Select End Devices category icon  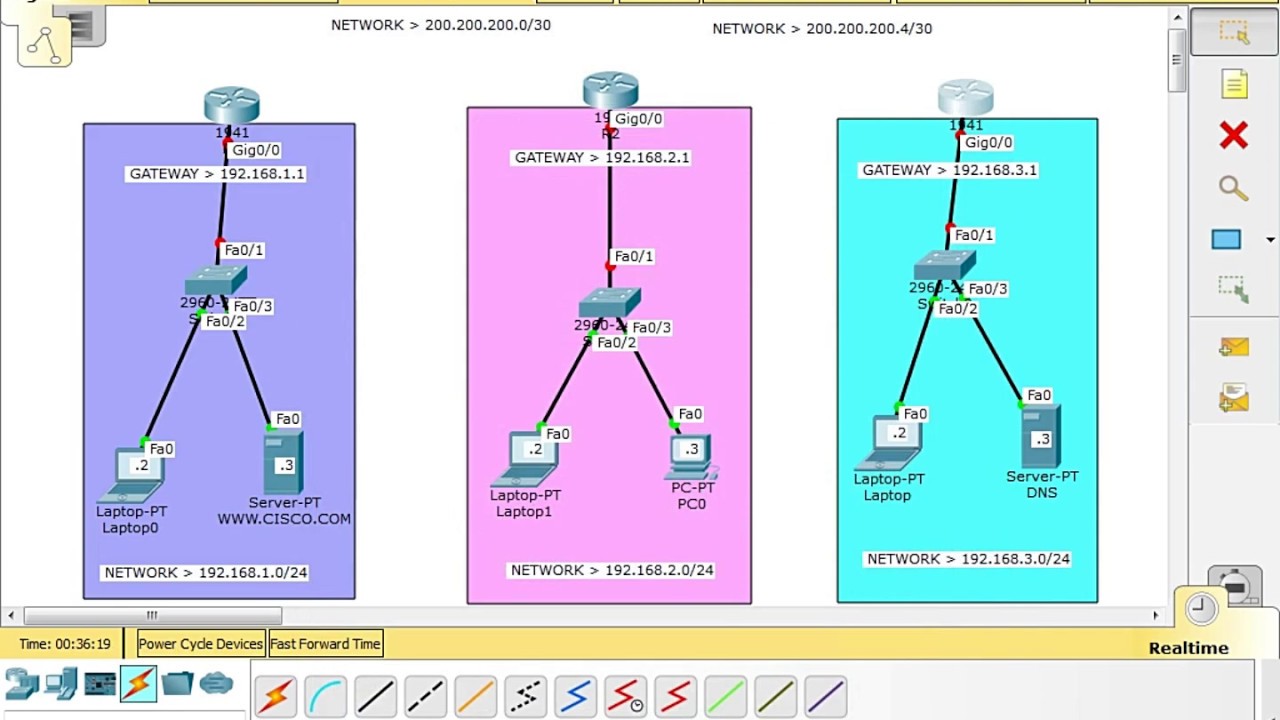[61, 684]
